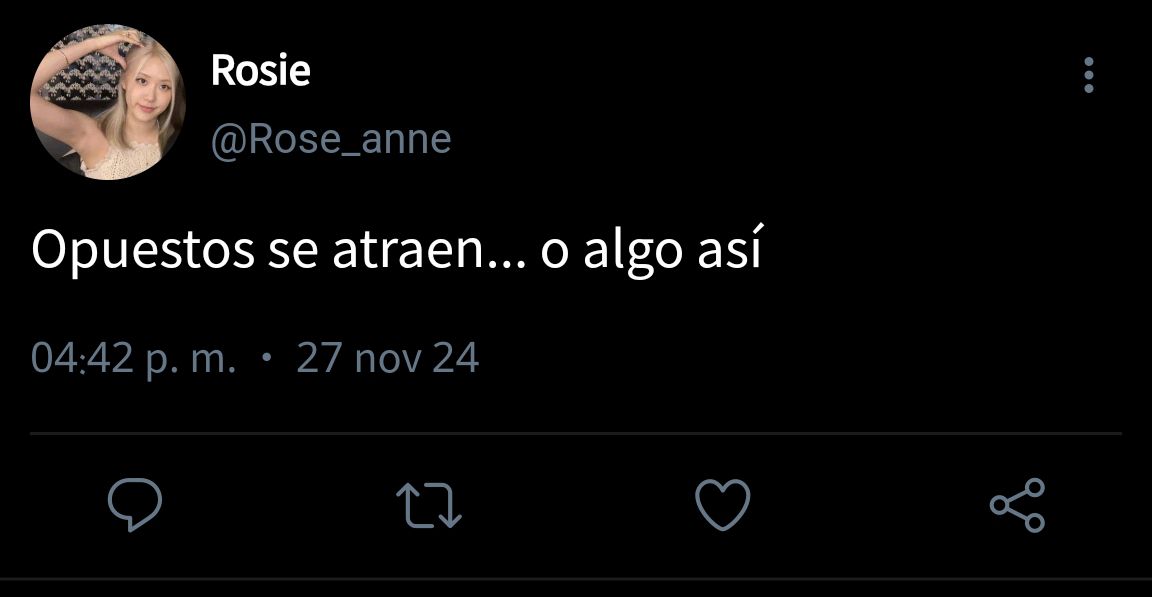1152x597 pixels.
Task: Show tweet options from the kebab icon
Action: (x=1089, y=75)
